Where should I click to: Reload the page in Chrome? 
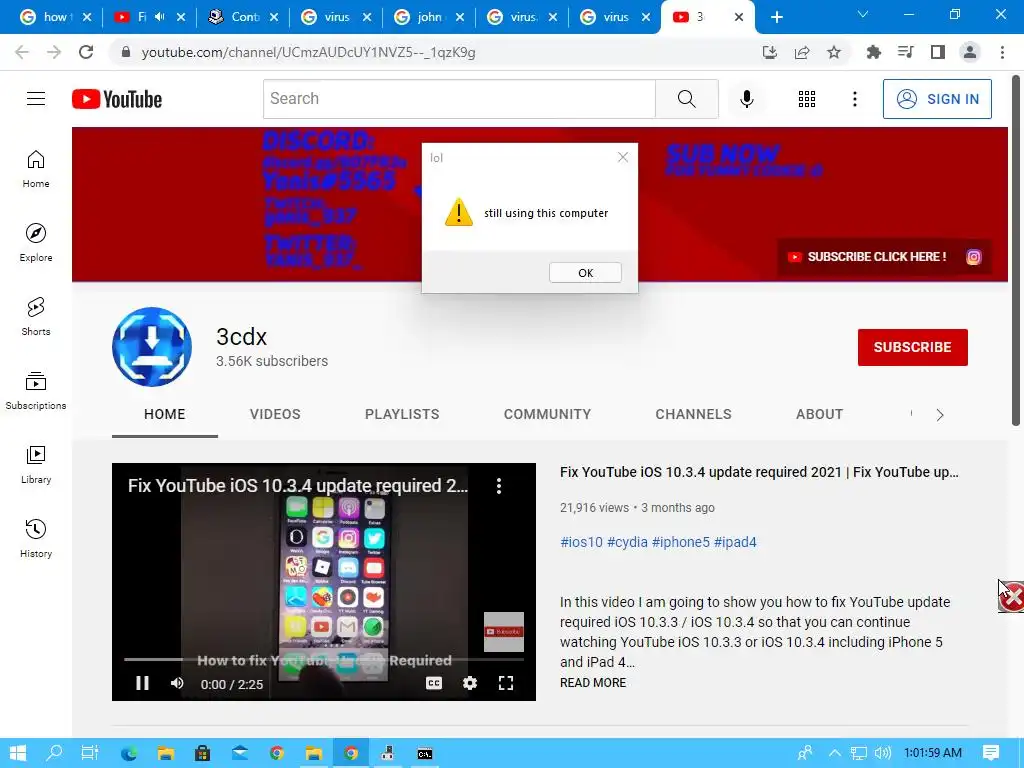pos(86,52)
